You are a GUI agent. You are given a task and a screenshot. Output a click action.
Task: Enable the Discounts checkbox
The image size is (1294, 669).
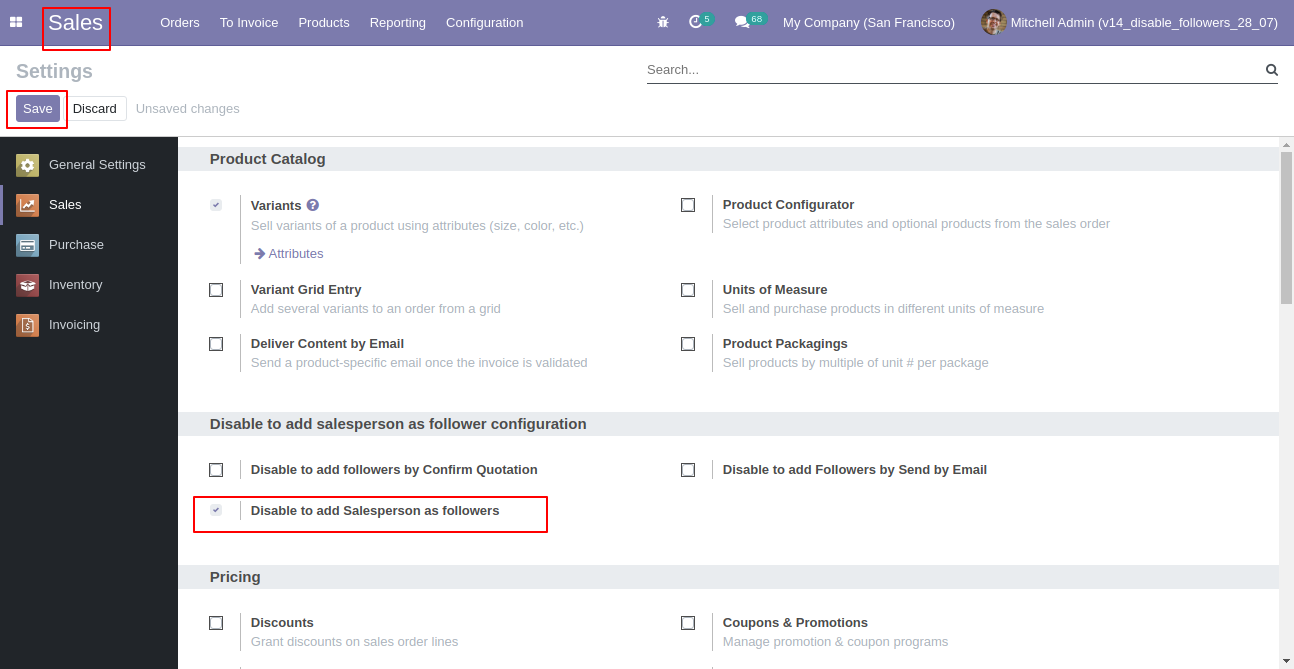click(x=216, y=623)
